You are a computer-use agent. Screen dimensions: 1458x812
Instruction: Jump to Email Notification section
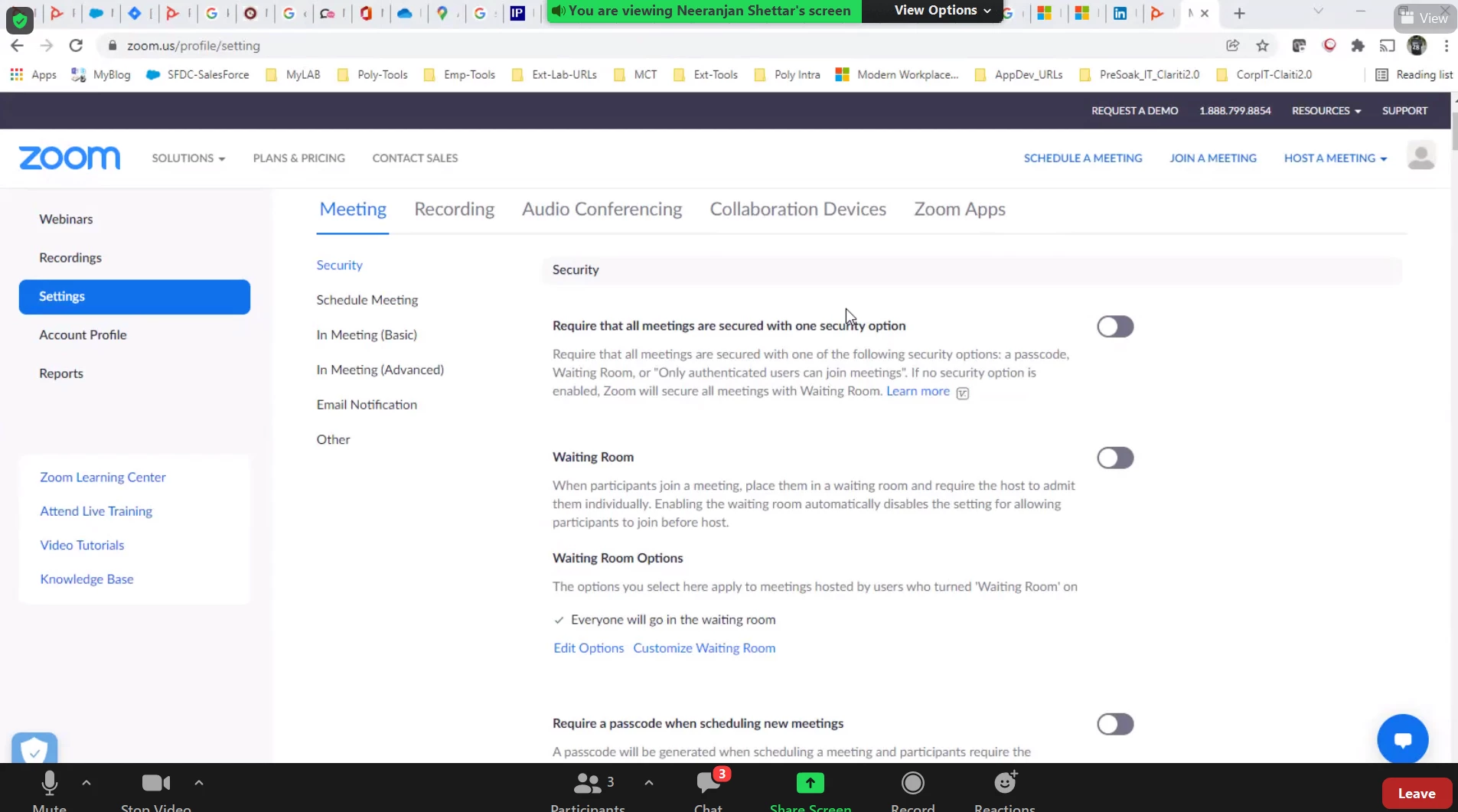367,404
